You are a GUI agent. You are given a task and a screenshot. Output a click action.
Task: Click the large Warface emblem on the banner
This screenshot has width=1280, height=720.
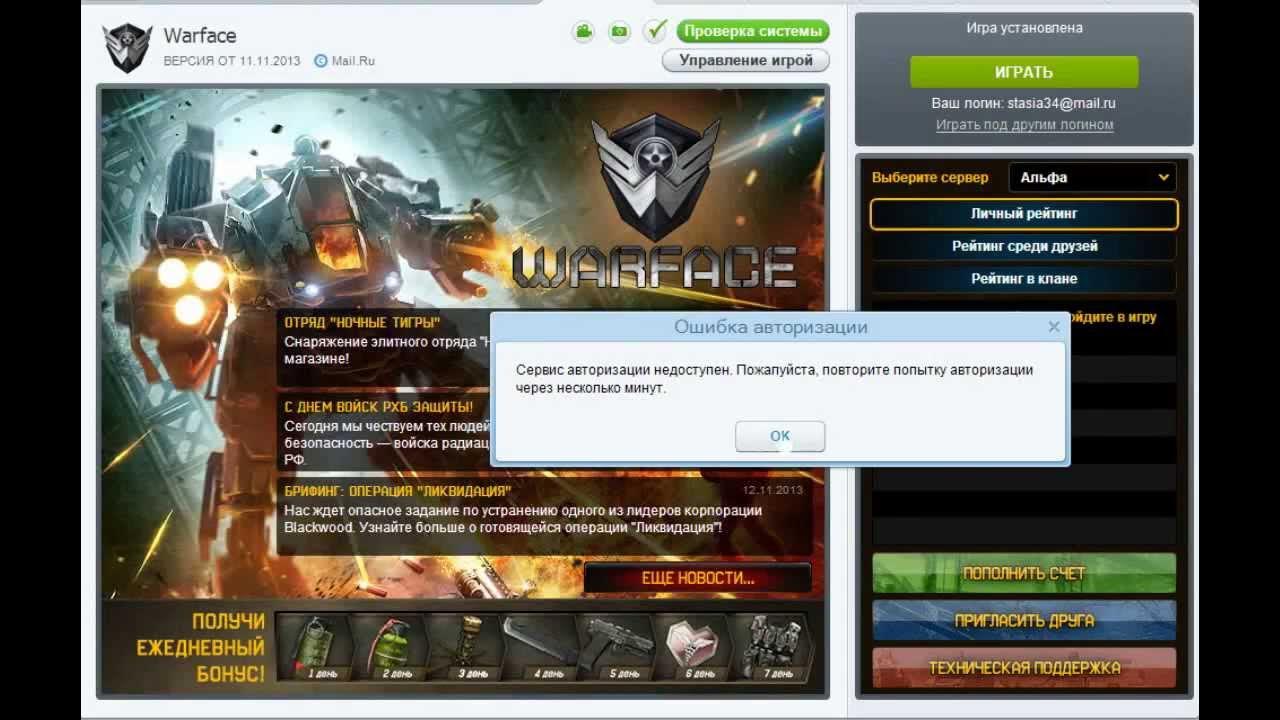click(x=655, y=177)
